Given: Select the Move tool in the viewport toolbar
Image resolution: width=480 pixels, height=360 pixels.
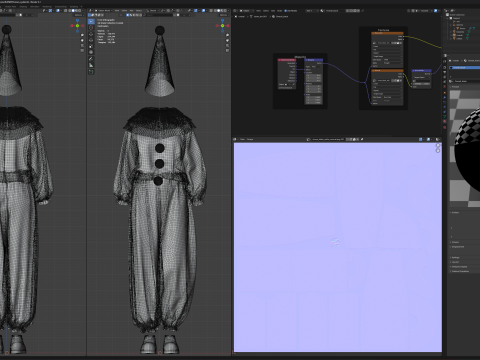Looking at the screenshot, I should pos(91,34).
